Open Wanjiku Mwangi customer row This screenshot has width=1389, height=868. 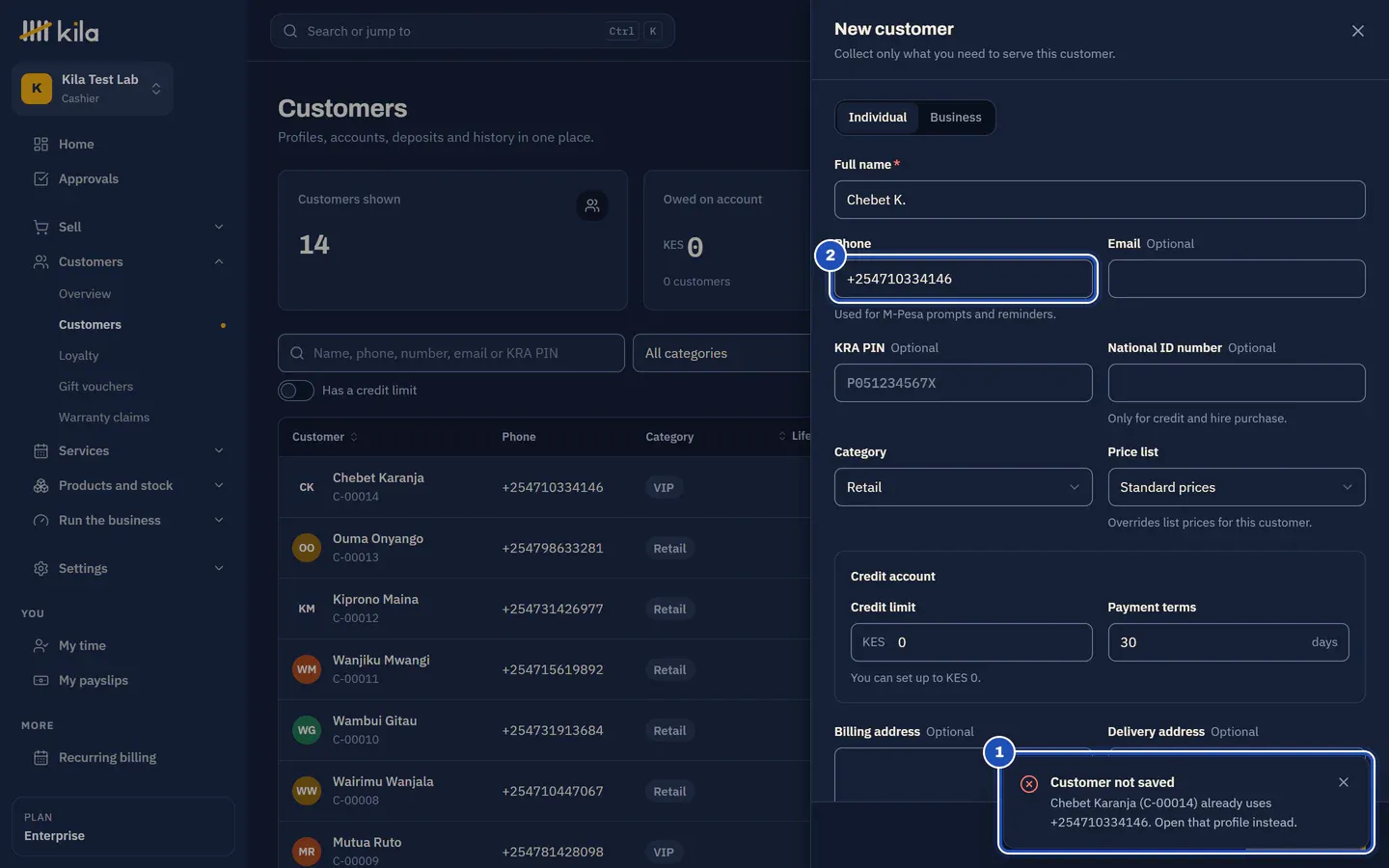coord(544,669)
